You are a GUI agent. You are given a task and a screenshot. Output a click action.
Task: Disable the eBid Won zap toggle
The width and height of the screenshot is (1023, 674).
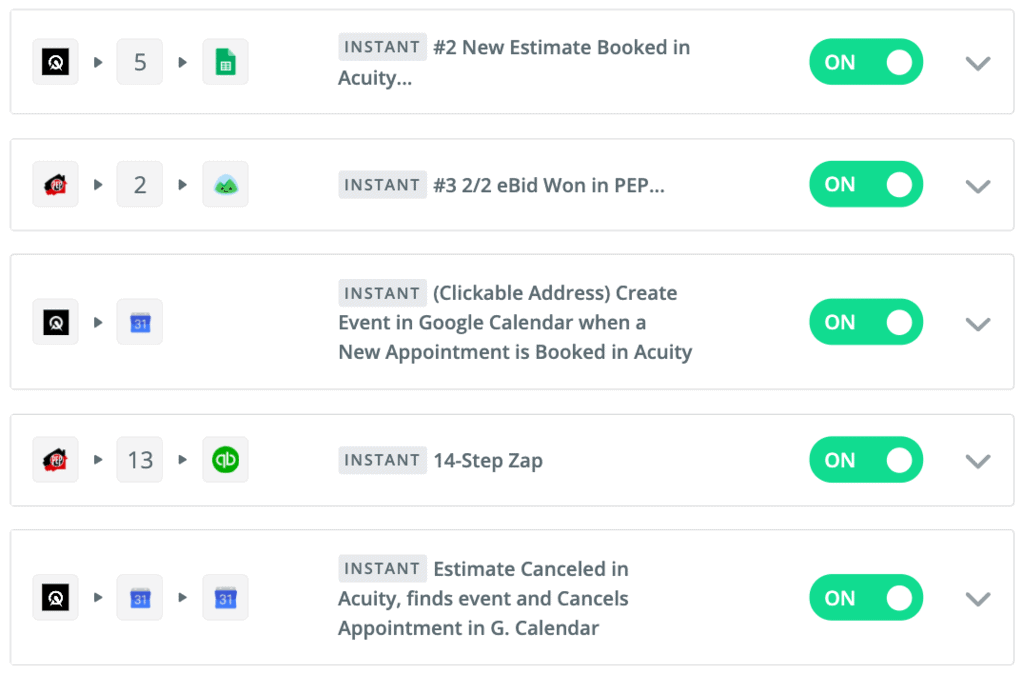click(x=866, y=184)
